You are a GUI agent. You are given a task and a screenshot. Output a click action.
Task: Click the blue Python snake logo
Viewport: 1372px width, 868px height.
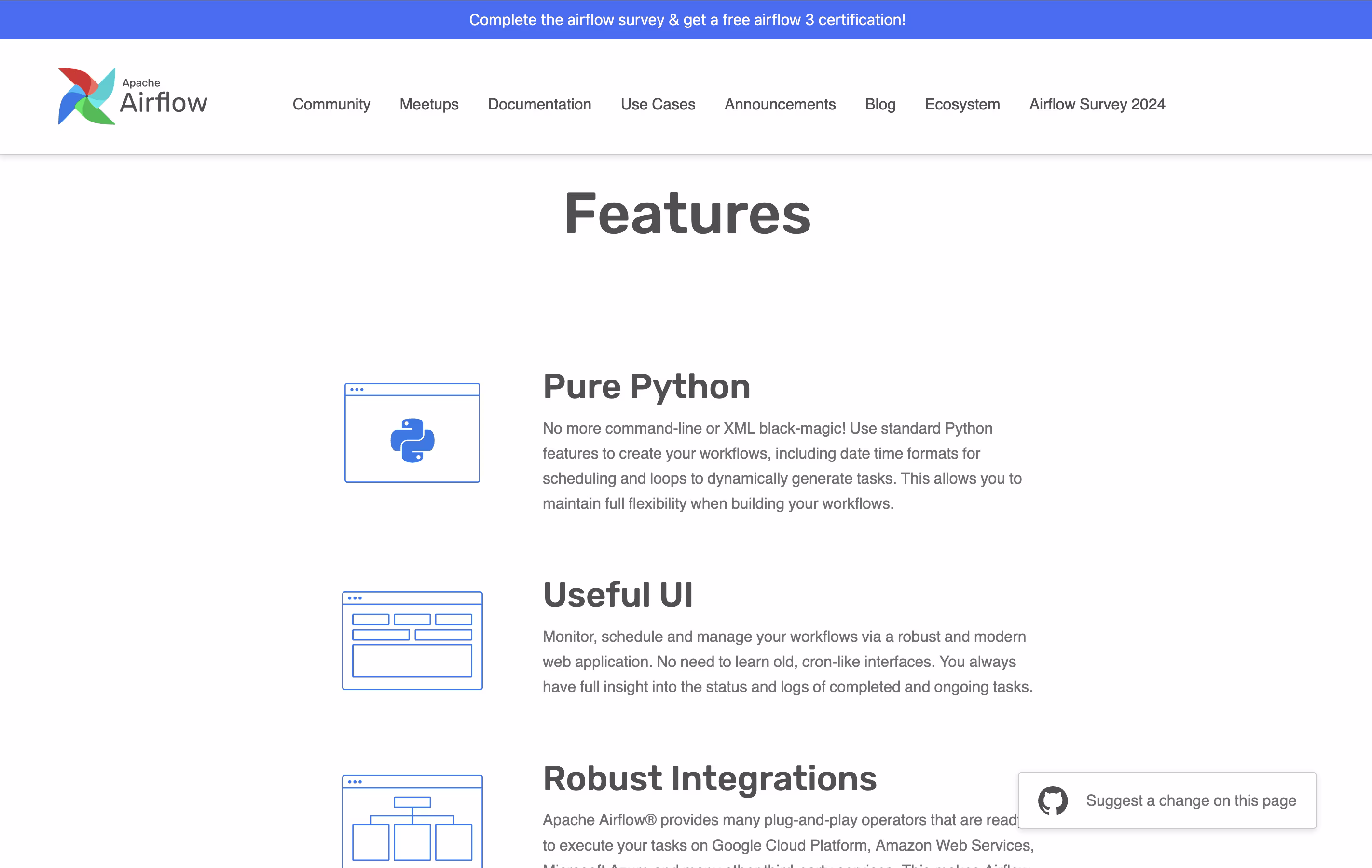[412, 440]
